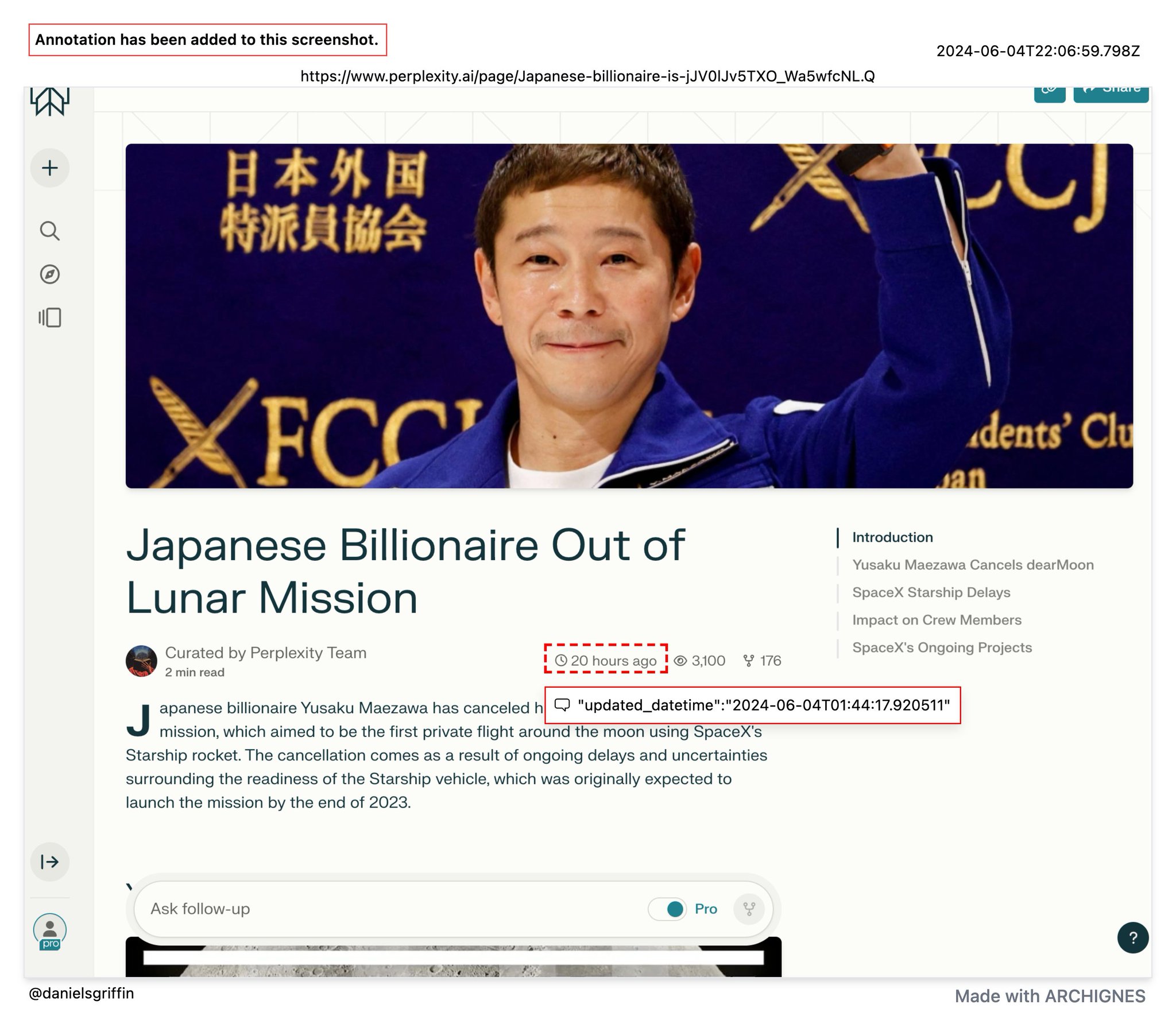Click the 2 min read label

(195, 672)
